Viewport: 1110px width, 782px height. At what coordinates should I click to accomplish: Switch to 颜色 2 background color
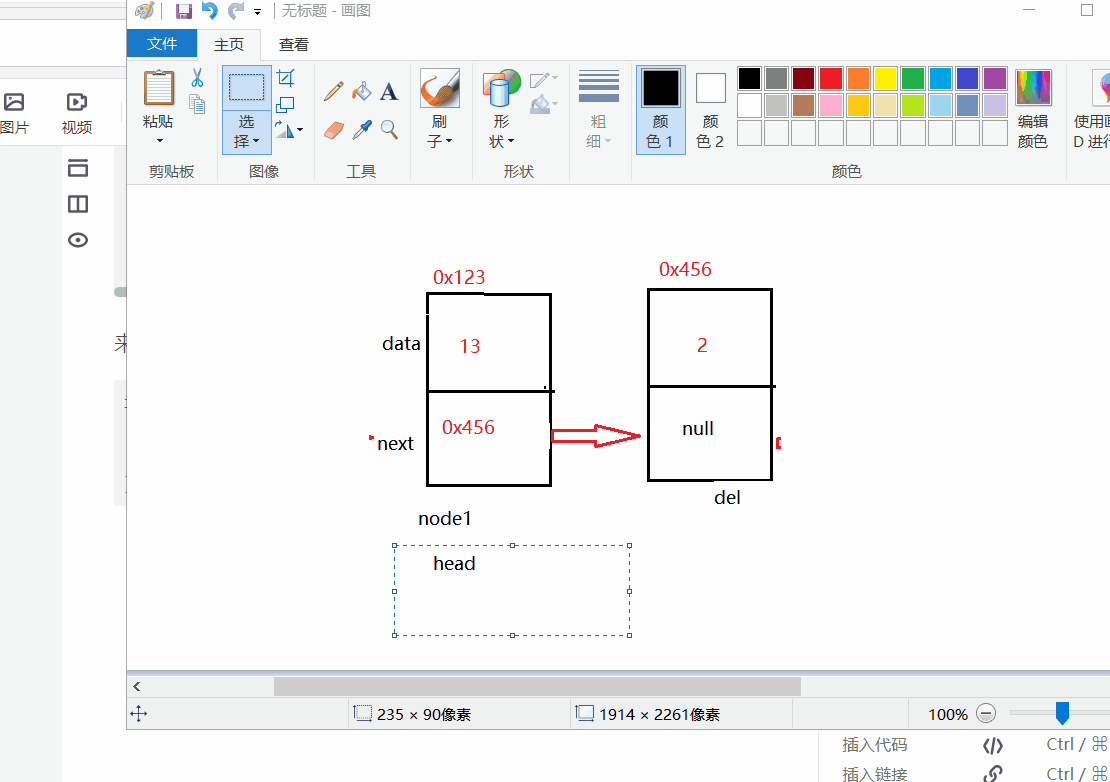point(710,108)
